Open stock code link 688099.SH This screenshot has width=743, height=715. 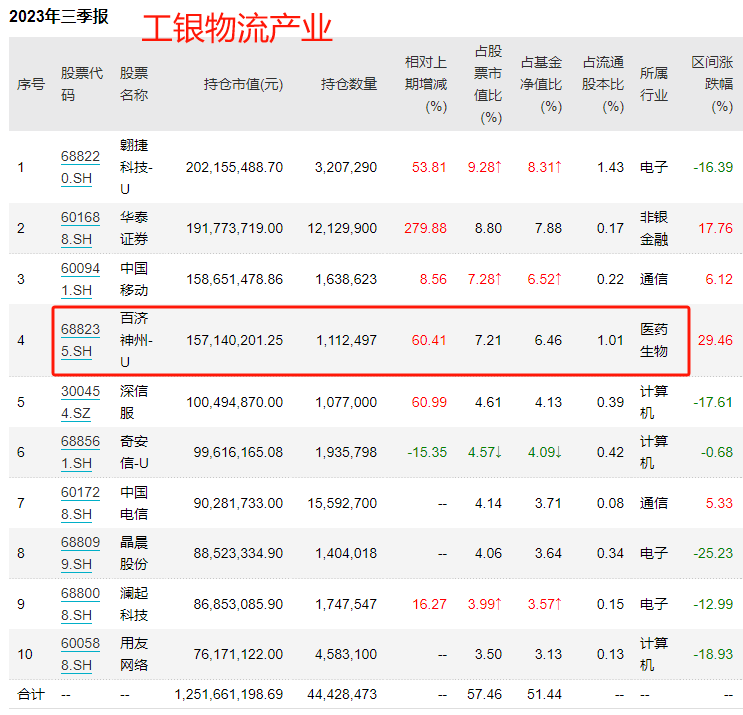[81, 553]
